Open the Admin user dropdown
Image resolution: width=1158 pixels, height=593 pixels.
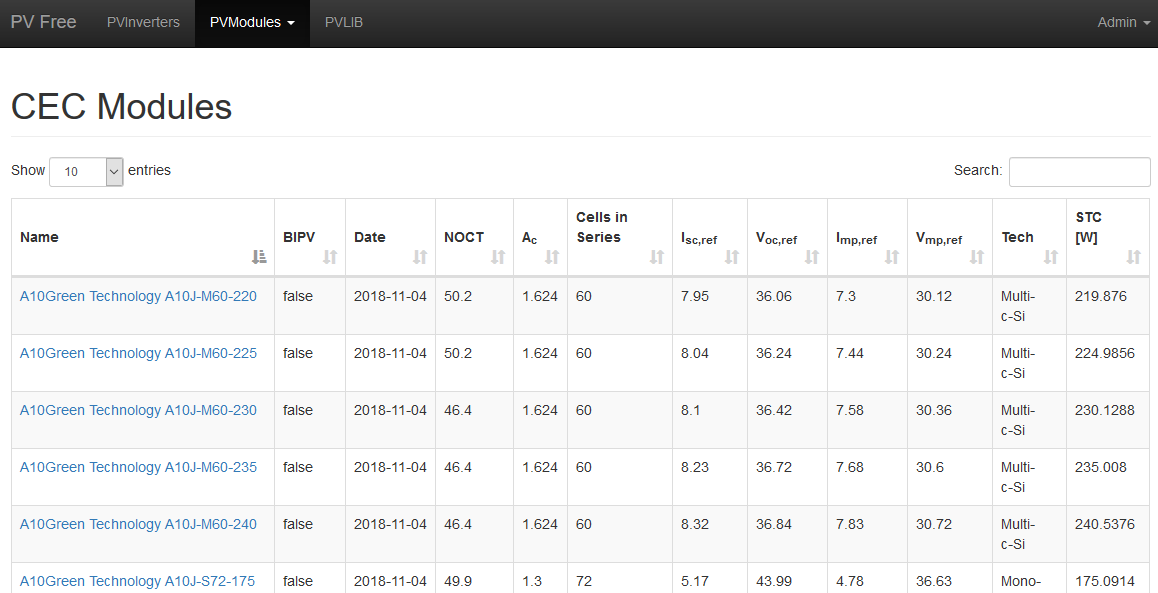pyautogui.click(x=1123, y=23)
